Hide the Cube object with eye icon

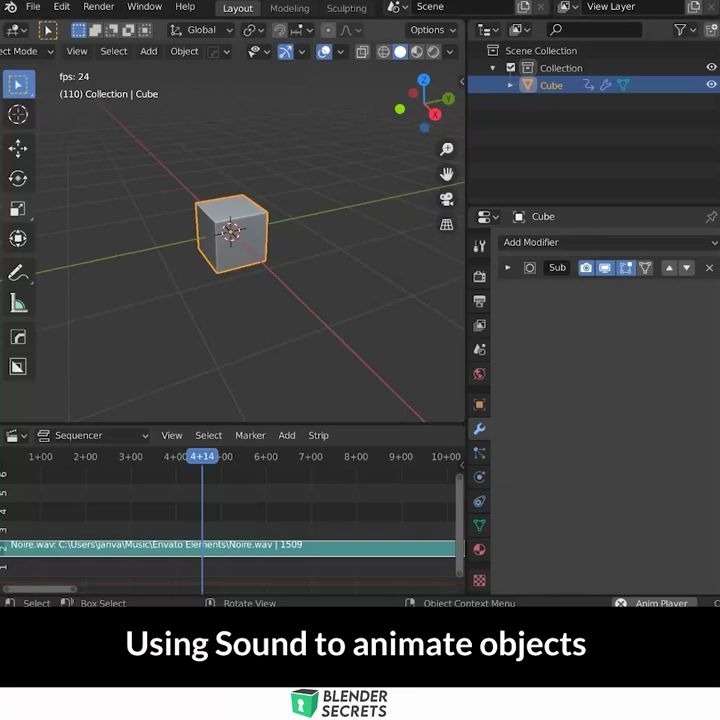point(711,85)
